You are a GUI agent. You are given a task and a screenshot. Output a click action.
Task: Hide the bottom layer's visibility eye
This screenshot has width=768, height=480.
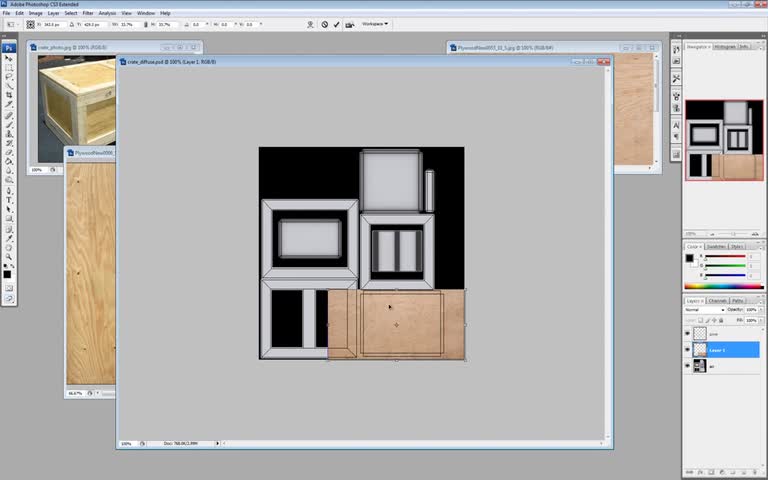click(687, 366)
